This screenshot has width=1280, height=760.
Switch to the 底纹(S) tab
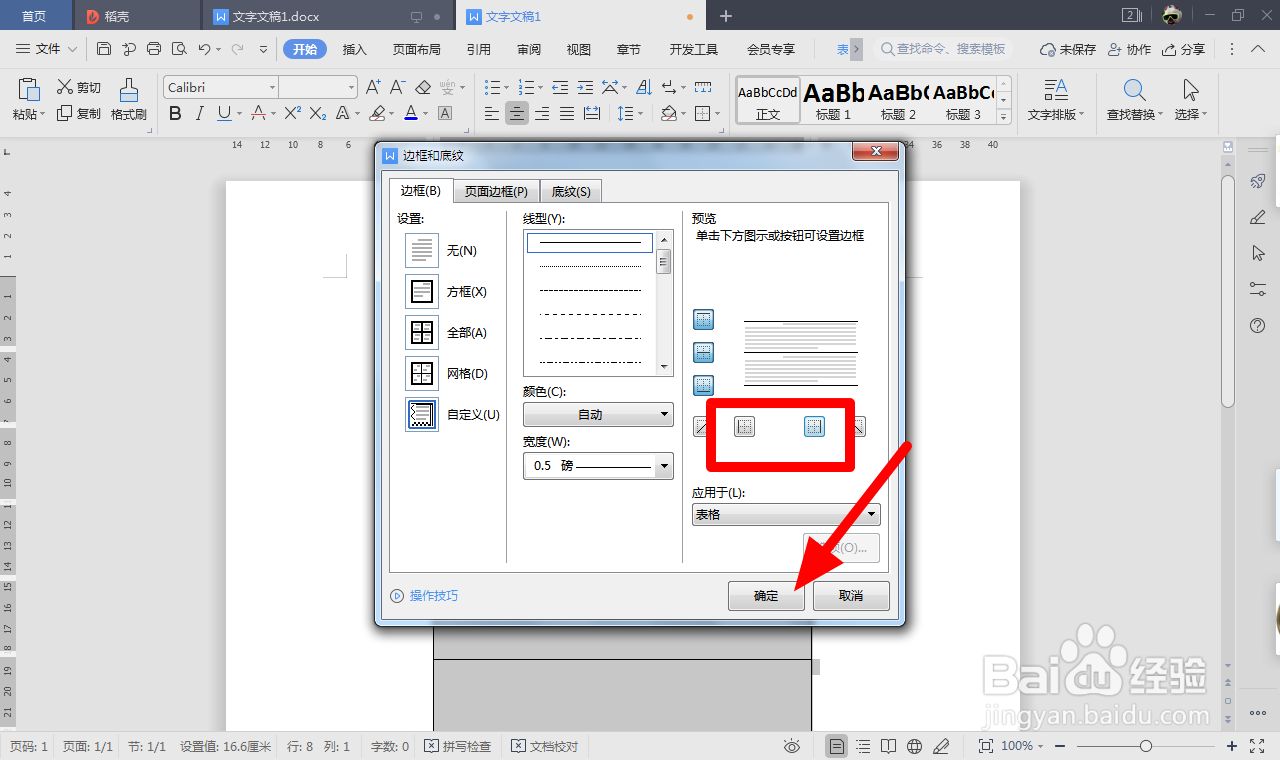[571, 192]
